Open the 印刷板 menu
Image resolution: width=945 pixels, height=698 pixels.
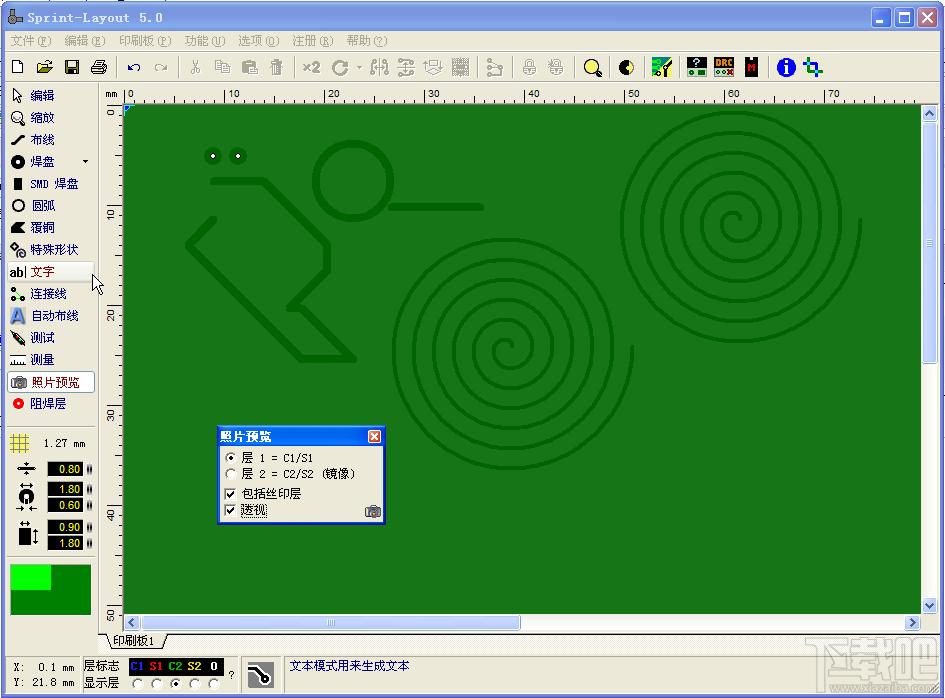(145, 41)
